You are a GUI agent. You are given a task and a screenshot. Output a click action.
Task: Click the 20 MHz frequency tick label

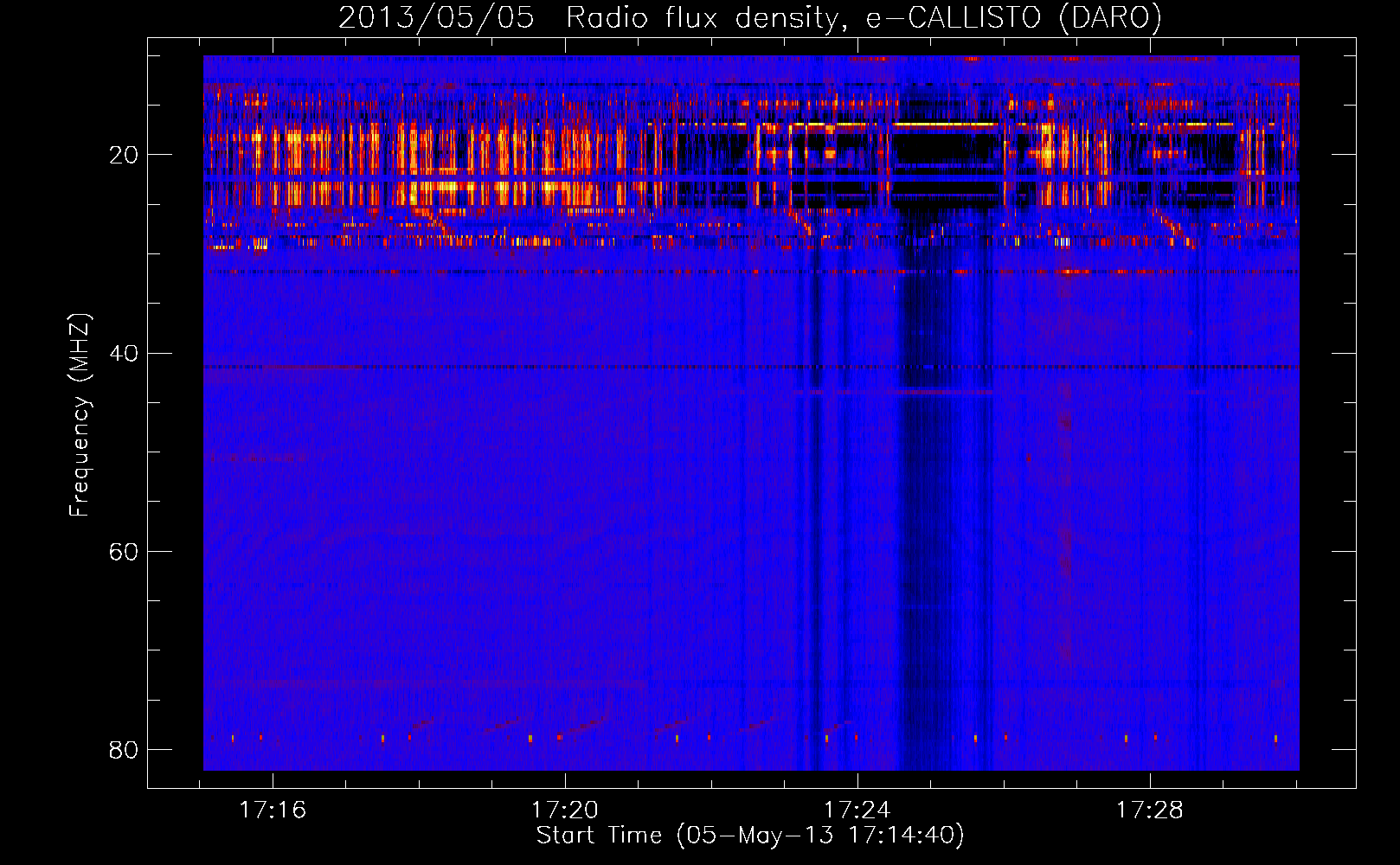click(x=124, y=155)
